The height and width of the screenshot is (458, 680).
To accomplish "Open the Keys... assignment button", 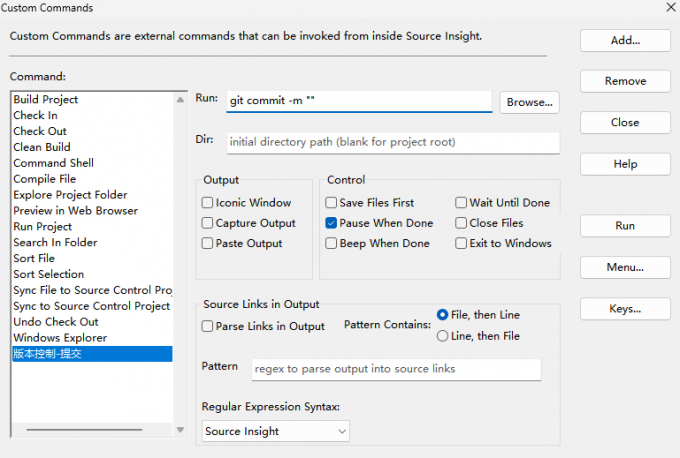I will click(625, 309).
